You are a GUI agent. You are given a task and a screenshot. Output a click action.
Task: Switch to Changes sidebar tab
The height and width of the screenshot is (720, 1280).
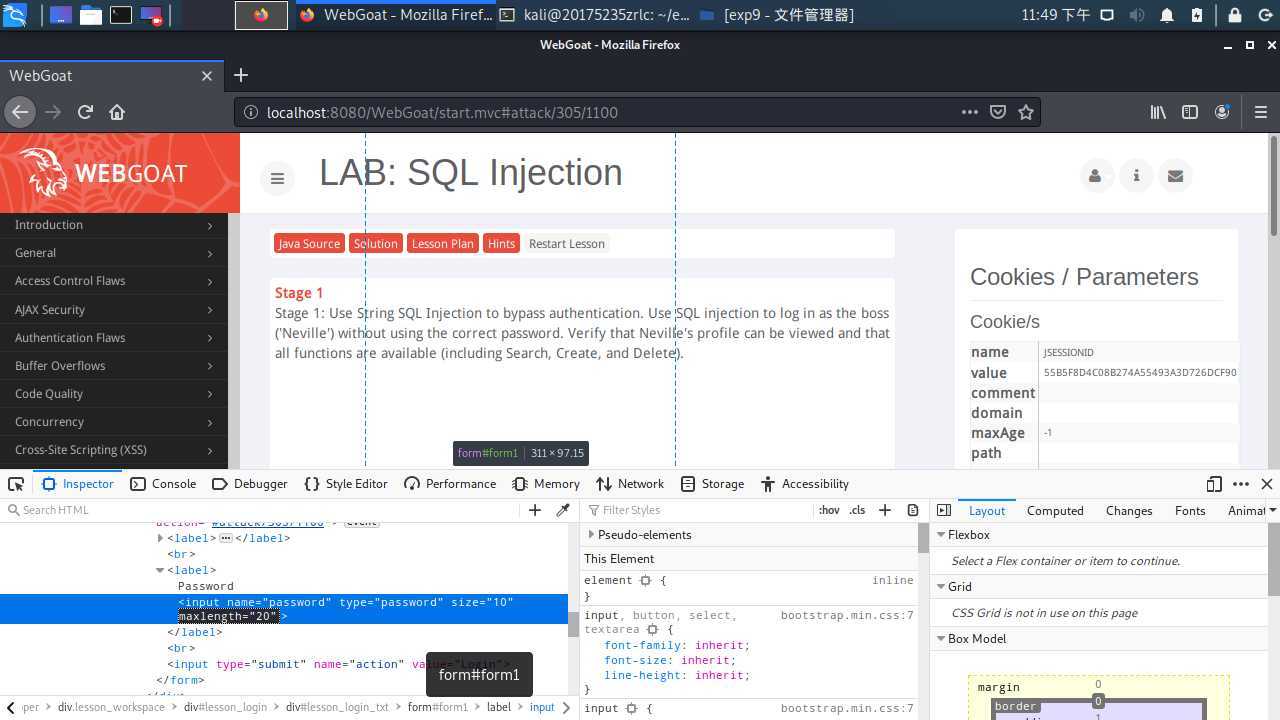[1129, 510]
